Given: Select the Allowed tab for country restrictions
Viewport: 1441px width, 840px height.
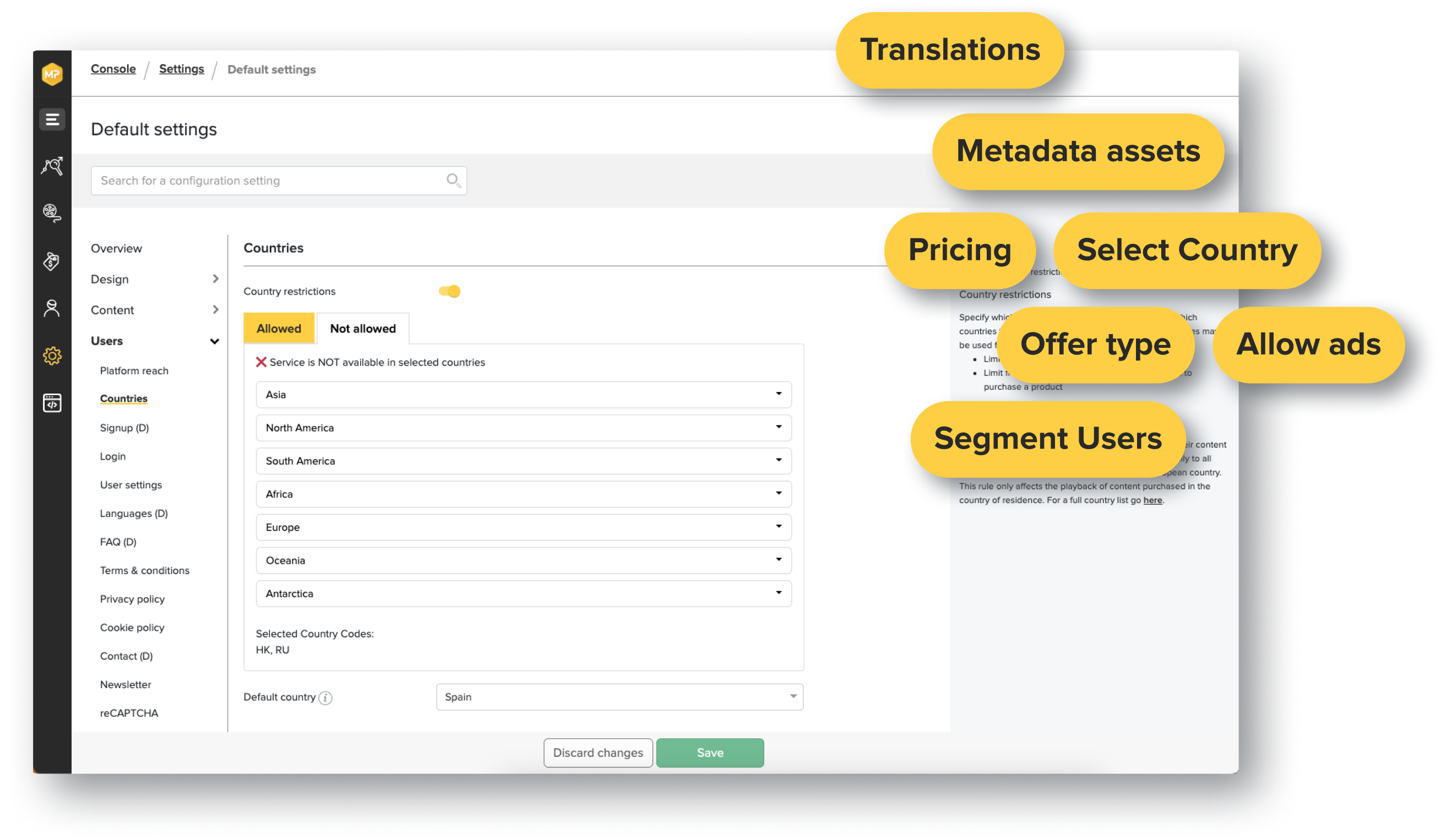Looking at the screenshot, I should [x=279, y=327].
